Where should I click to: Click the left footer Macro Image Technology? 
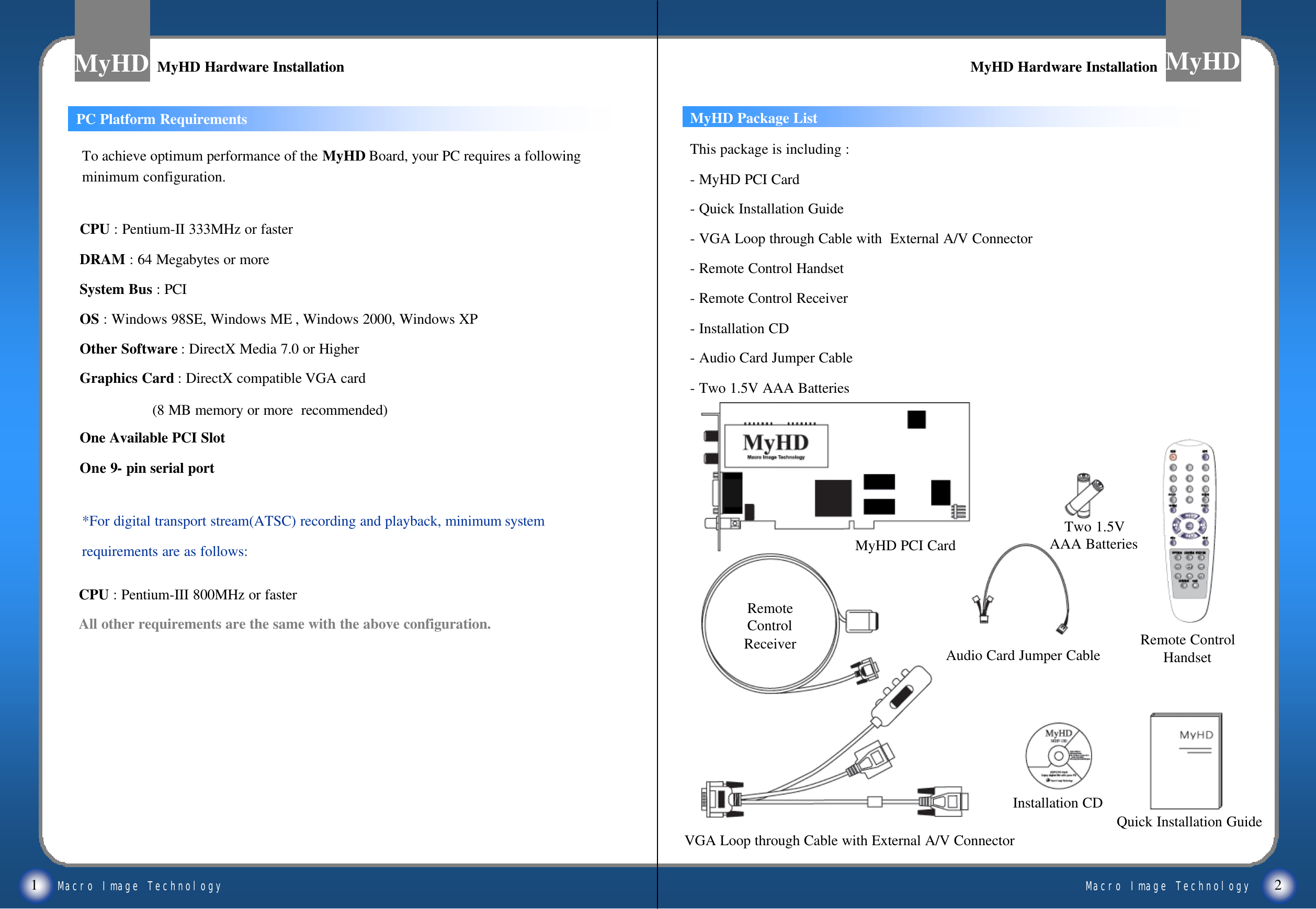[x=140, y=886]
